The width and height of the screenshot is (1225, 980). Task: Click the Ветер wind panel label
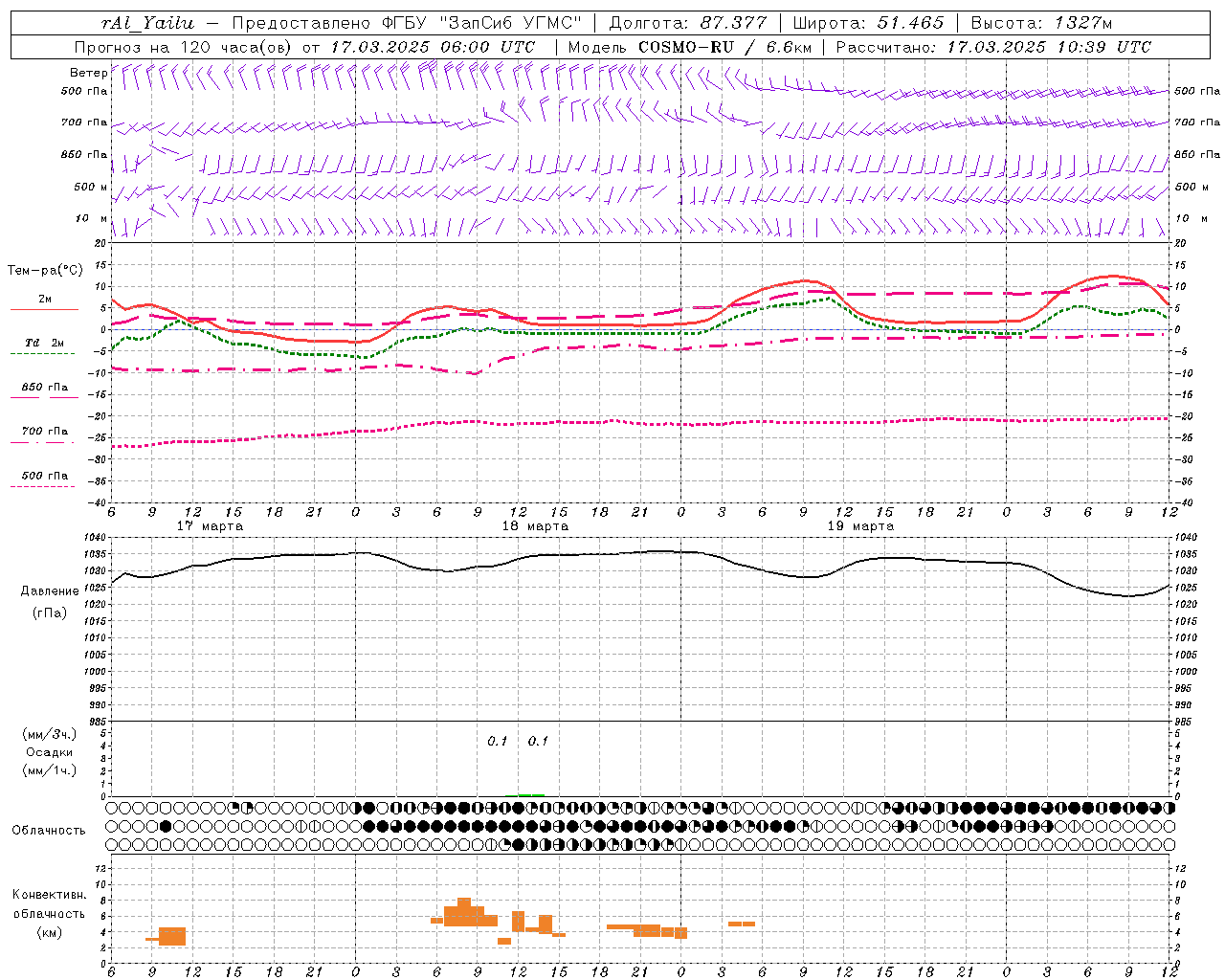88,73
